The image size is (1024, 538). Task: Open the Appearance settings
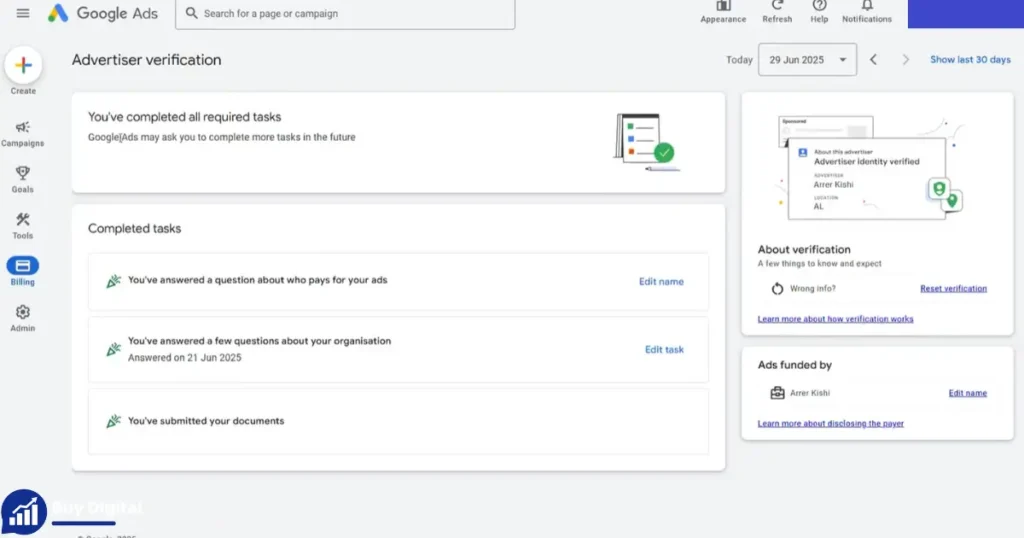[723, 12]
